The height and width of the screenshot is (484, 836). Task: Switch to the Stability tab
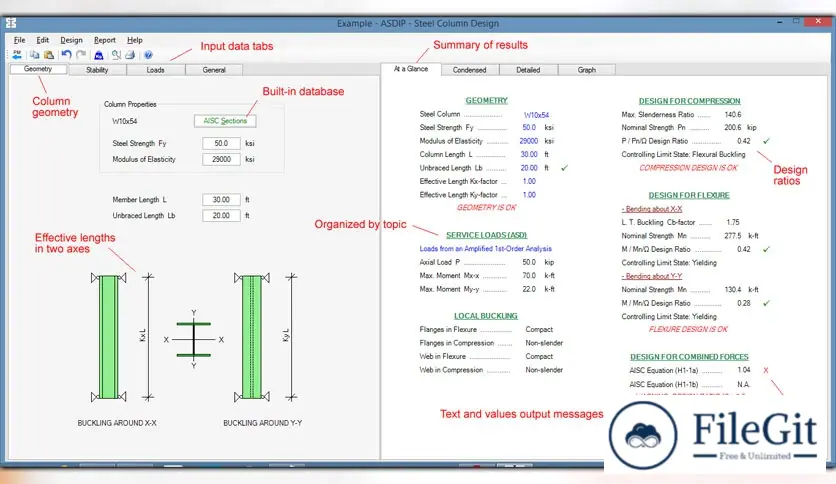coord(97,70)
